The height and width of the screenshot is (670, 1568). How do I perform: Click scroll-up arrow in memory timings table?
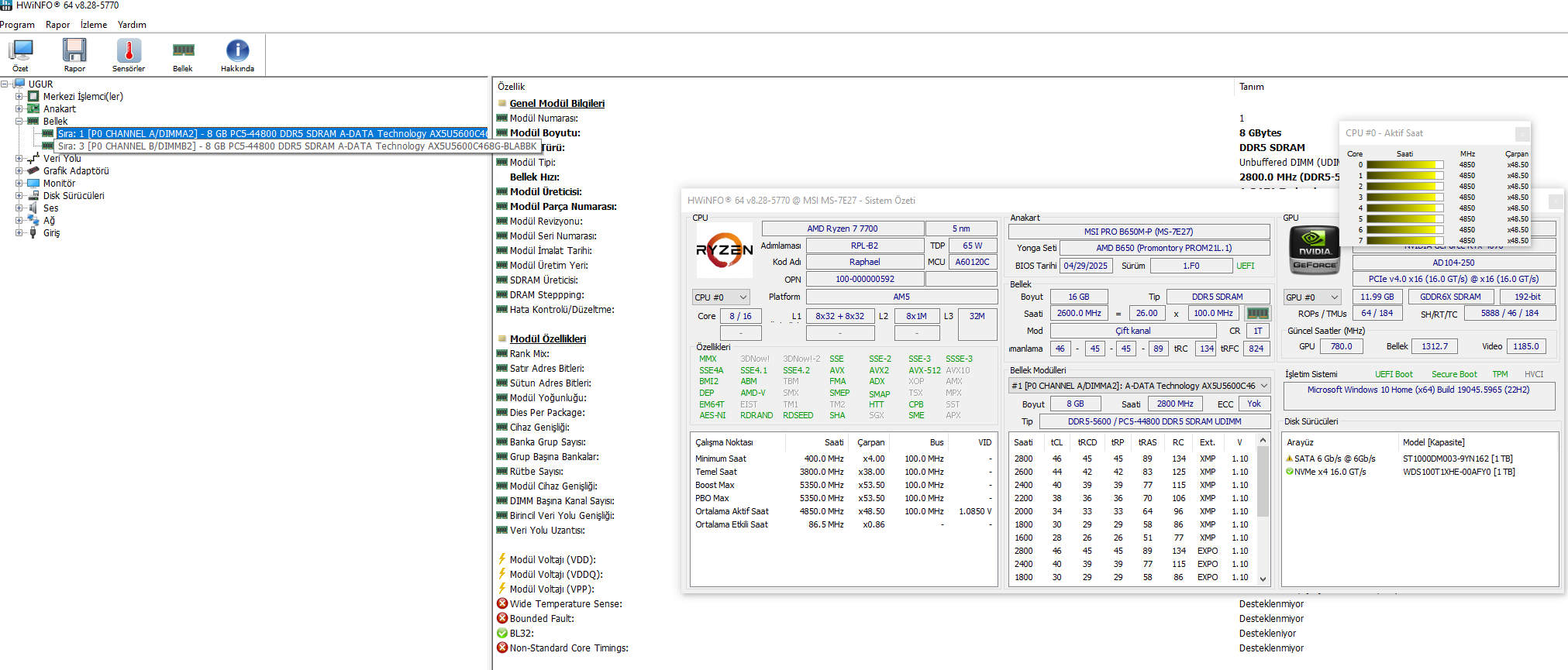pos(1263,441)
